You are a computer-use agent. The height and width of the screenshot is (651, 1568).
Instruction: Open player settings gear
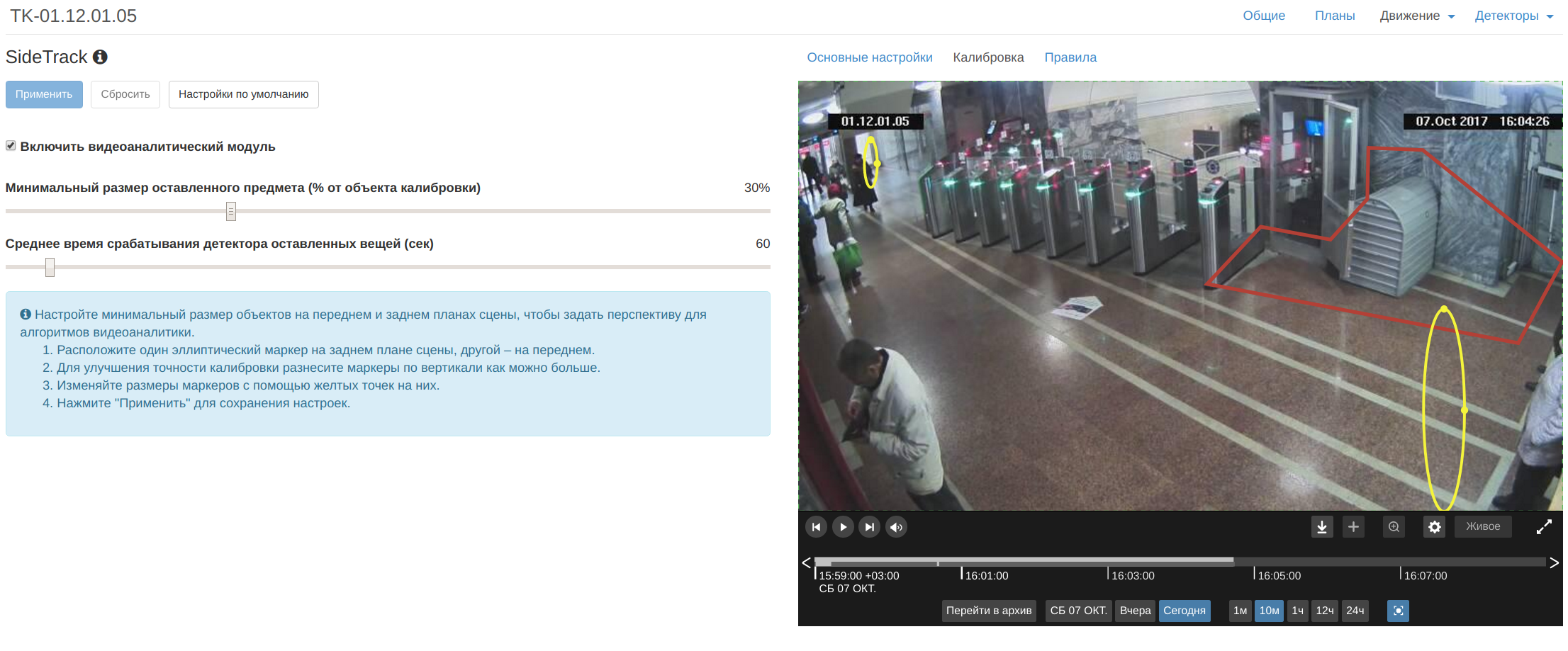pyautogui.click(x=1435, y=527)
